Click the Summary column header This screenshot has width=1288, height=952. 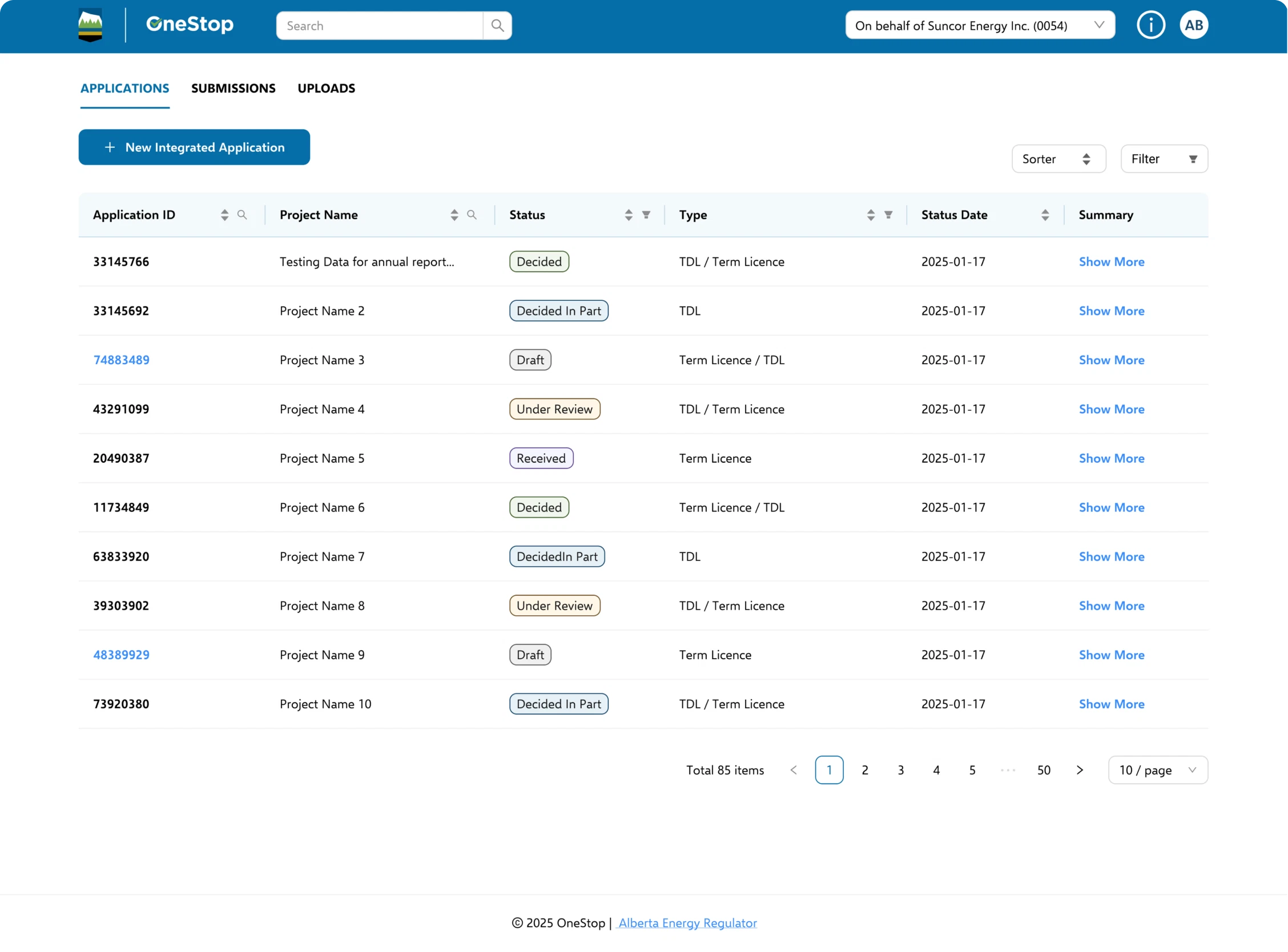[x=1106, y=215]
